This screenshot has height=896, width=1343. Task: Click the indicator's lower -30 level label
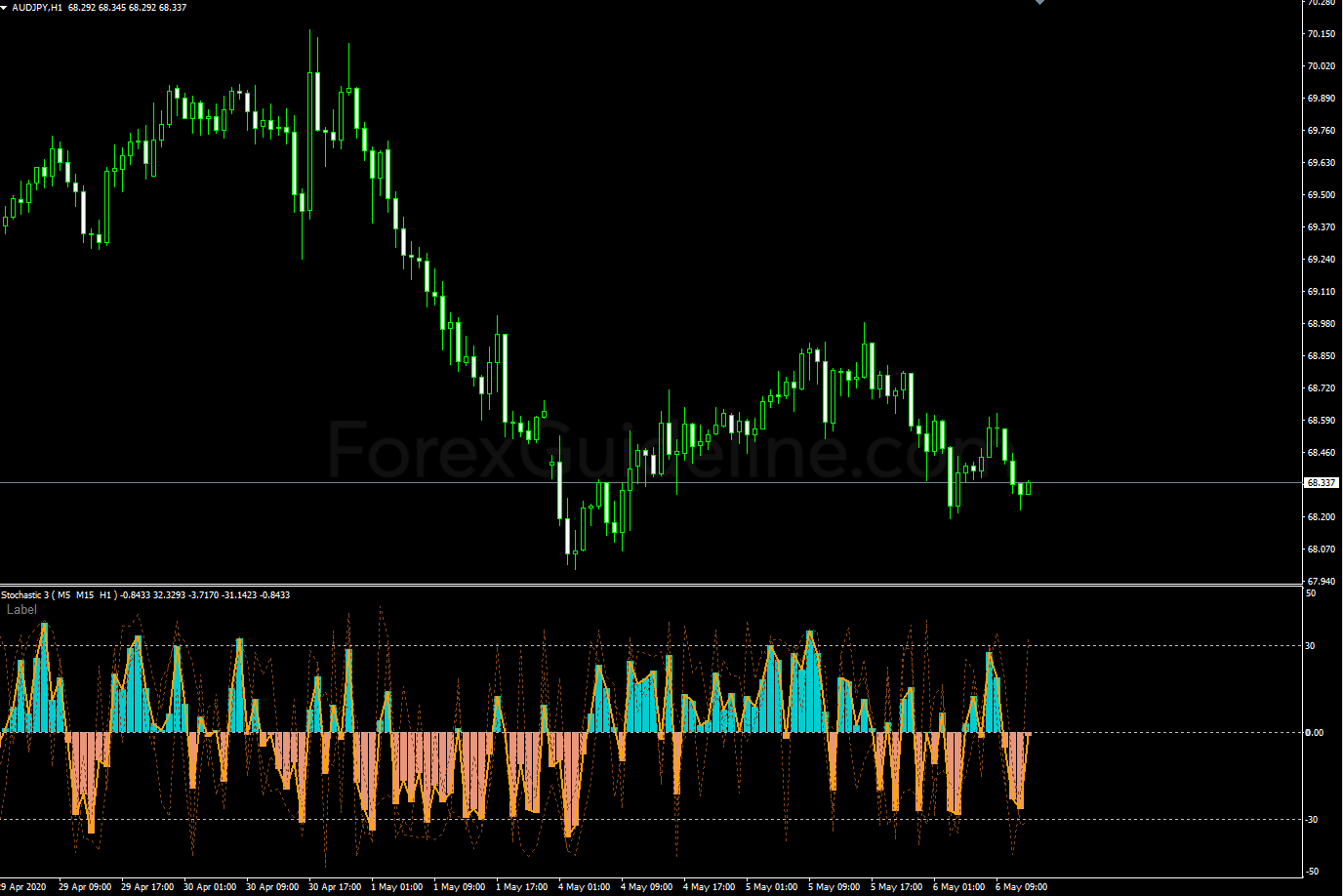pyautogui.click(x=1312, y=820)
